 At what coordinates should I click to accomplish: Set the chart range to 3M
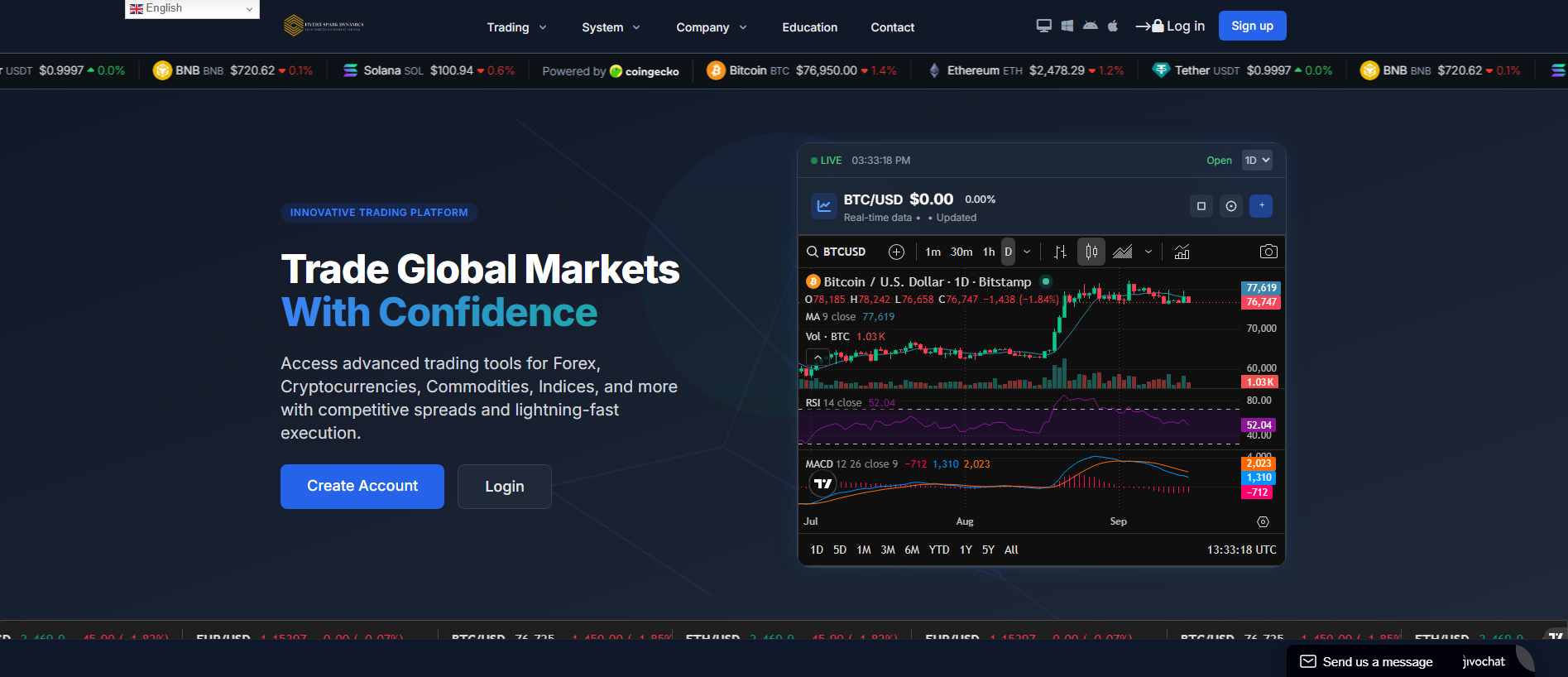click(x=888, y=550)
